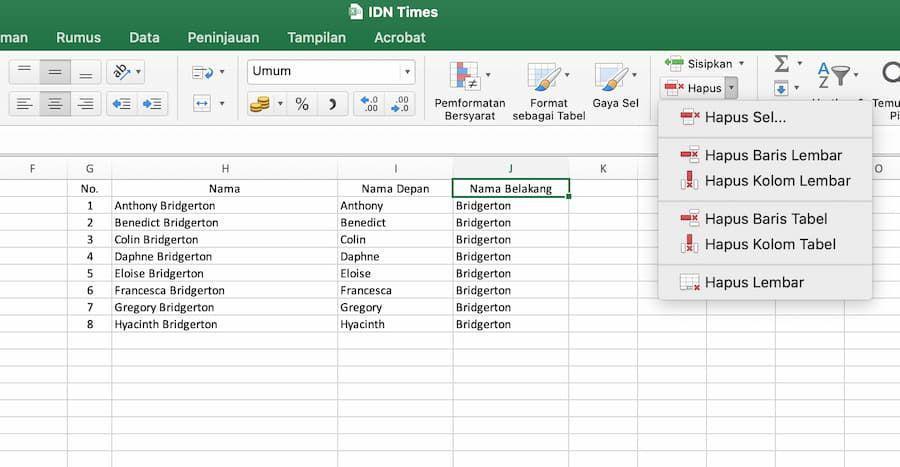
Task: Open Fill options dropdown arrow
Action: click(x=797, y=88)
